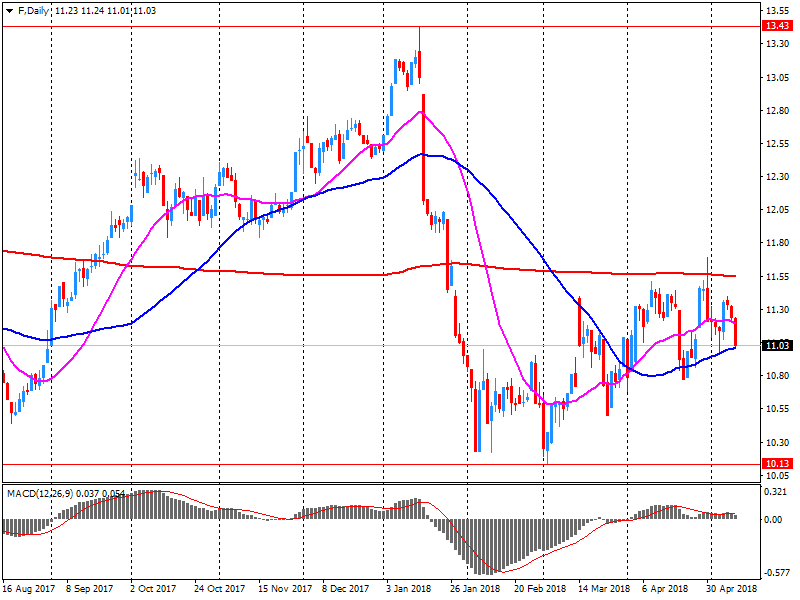Click the 13.43 red resistance price label
The height and width of the screenshot is (600, 800).
coord(777,26)
